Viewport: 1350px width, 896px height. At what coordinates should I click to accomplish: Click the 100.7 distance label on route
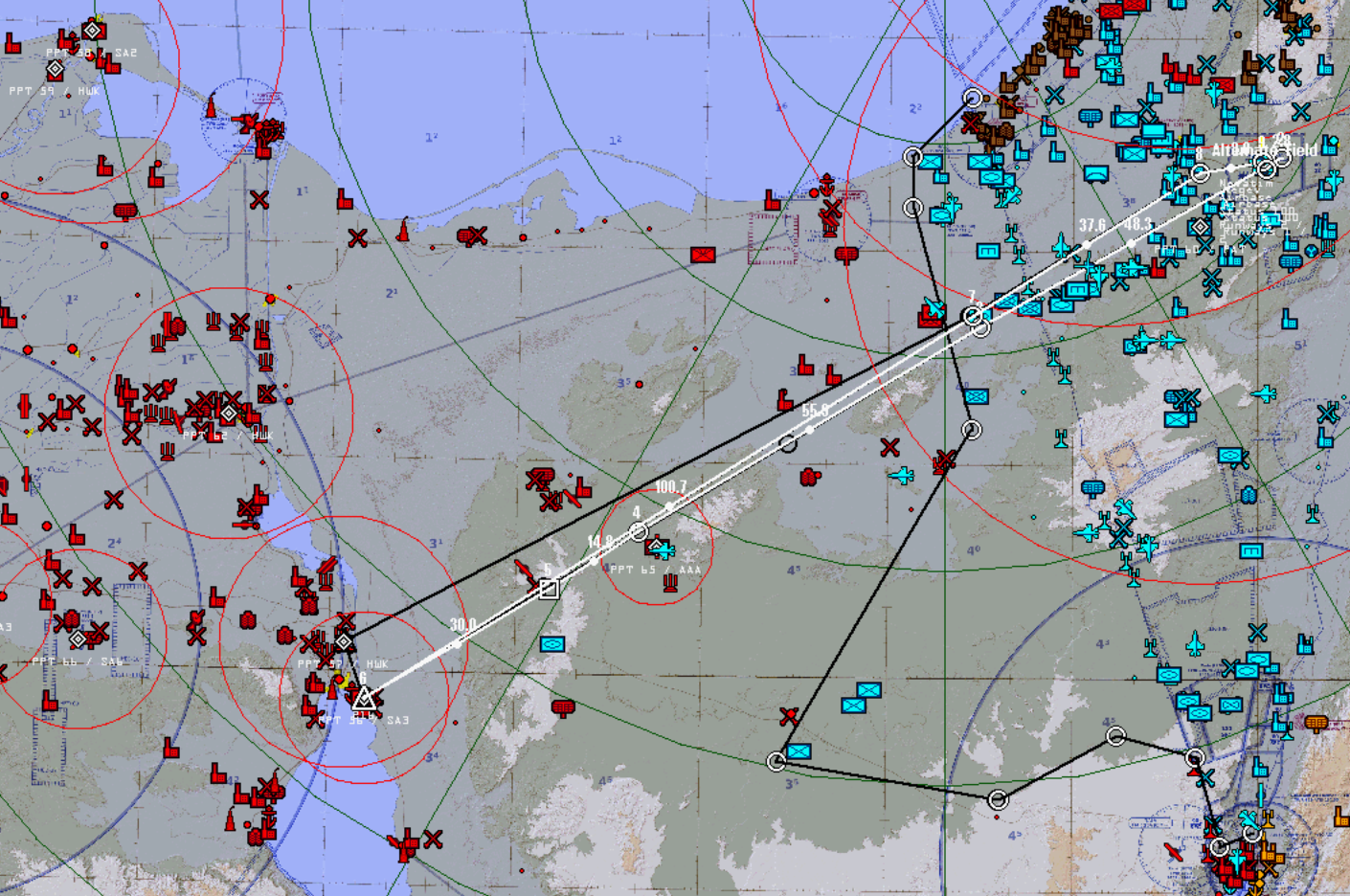pyautogui.click(x=670, y=487)
